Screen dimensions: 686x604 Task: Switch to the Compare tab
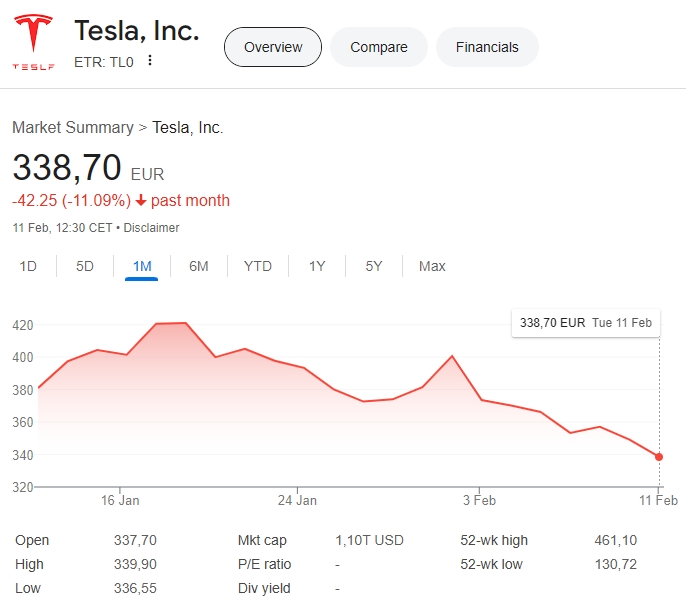[379, 47]
